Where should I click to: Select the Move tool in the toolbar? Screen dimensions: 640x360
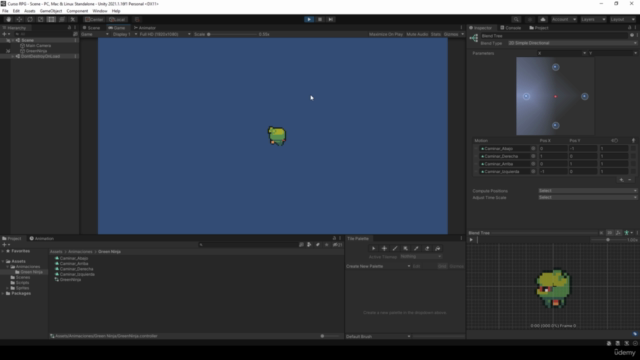(x=19, y=19)
